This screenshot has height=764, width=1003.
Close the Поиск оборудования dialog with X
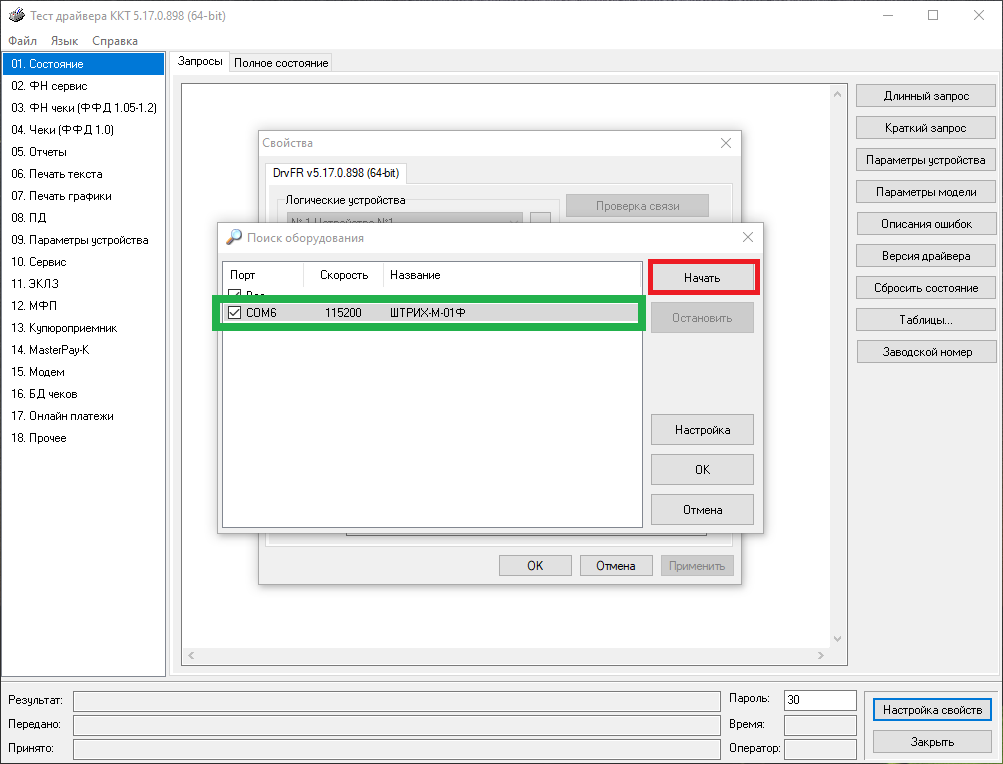point(747,238)
